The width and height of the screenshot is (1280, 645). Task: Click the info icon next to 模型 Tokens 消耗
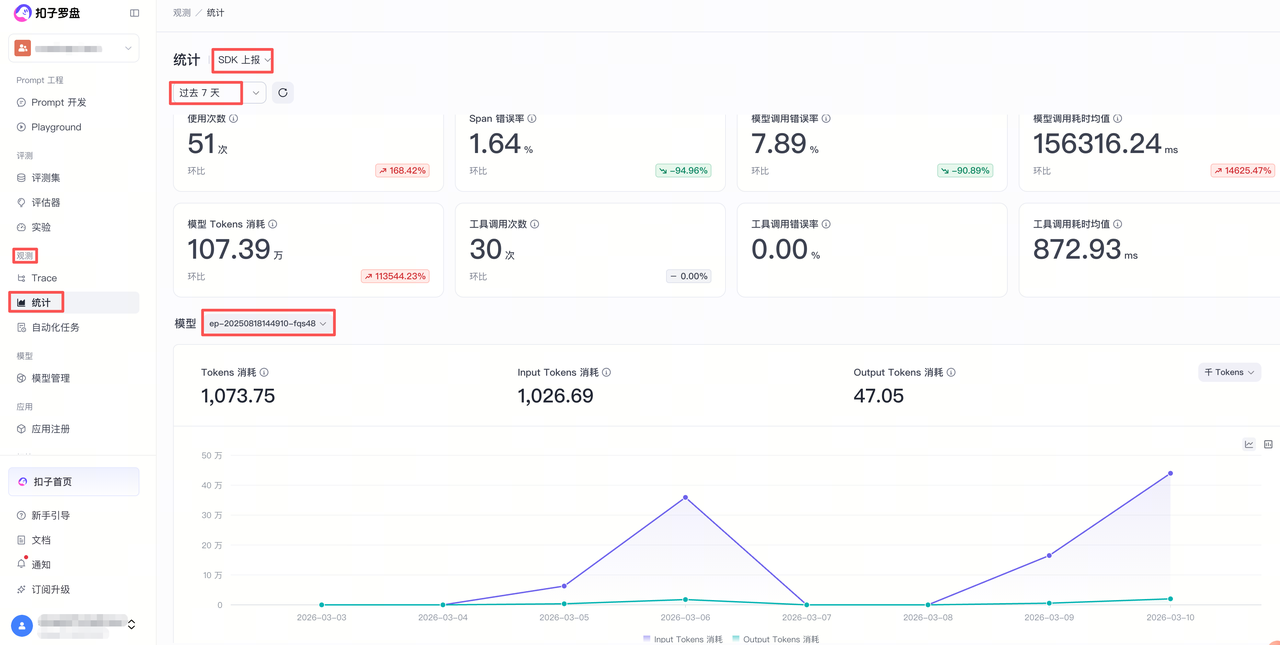272,224
